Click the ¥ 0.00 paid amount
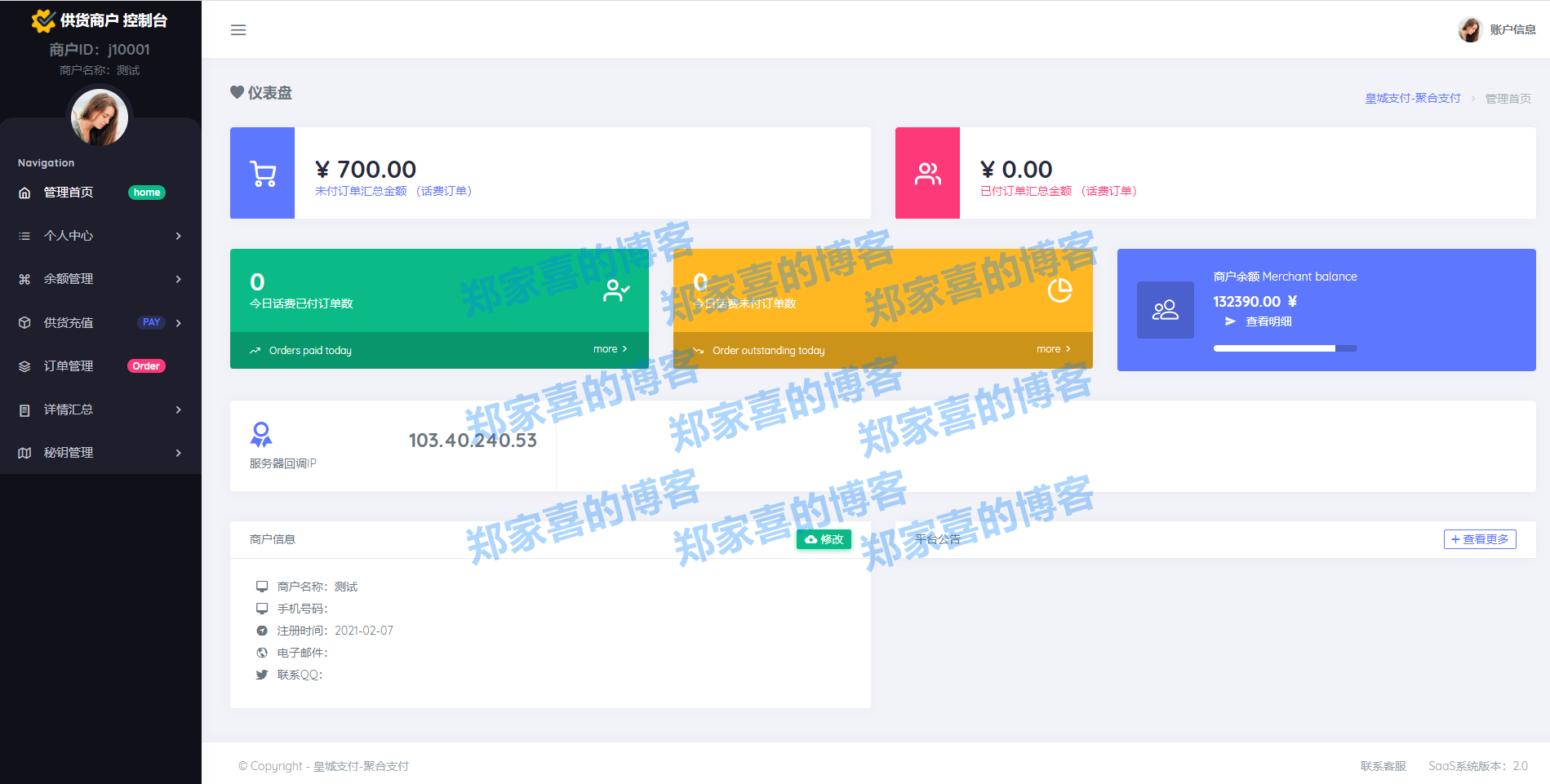1550x784 pixels. [1016, 169]
